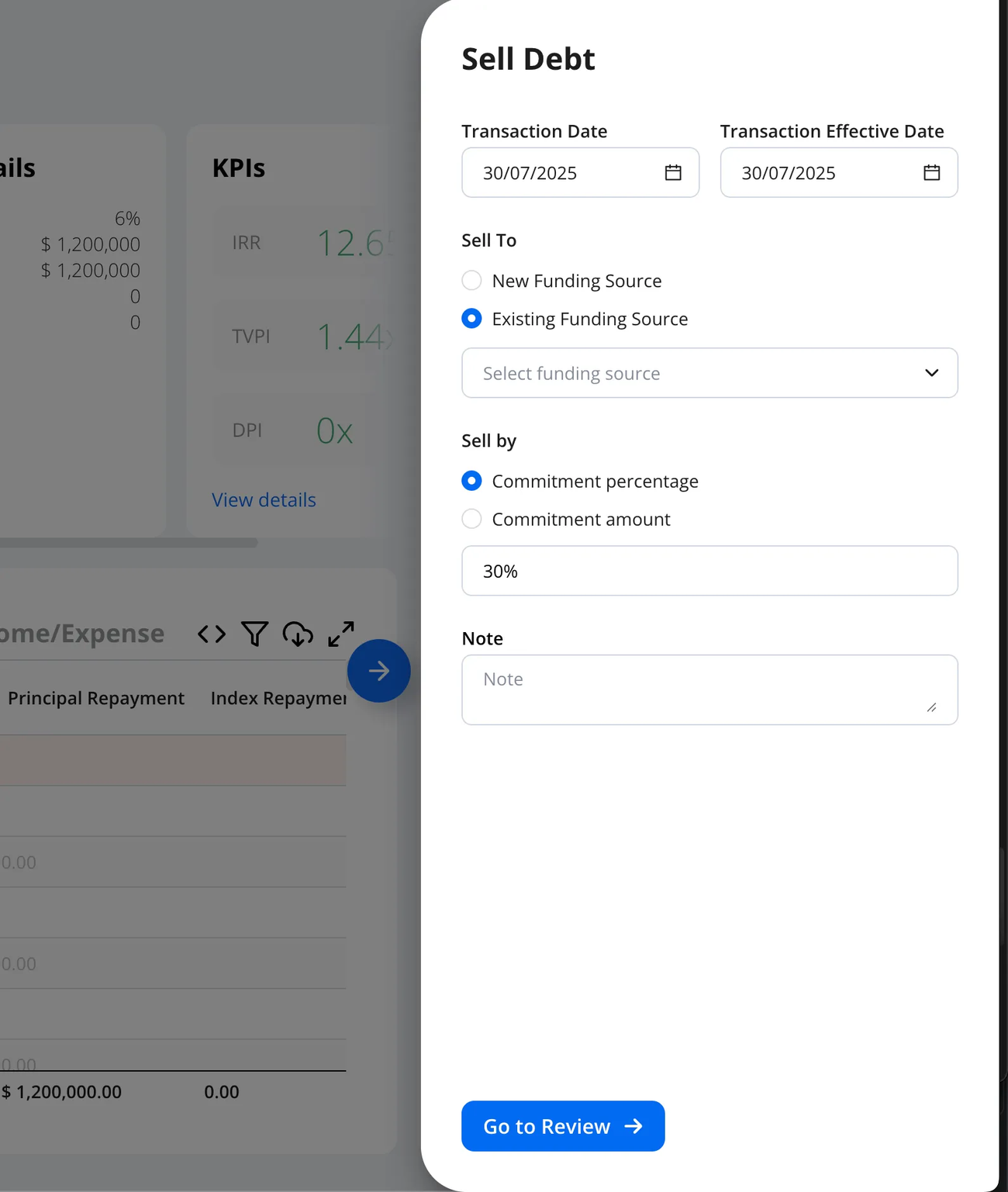
Task: Open the filter funnel icon
Action: [254, 634]
